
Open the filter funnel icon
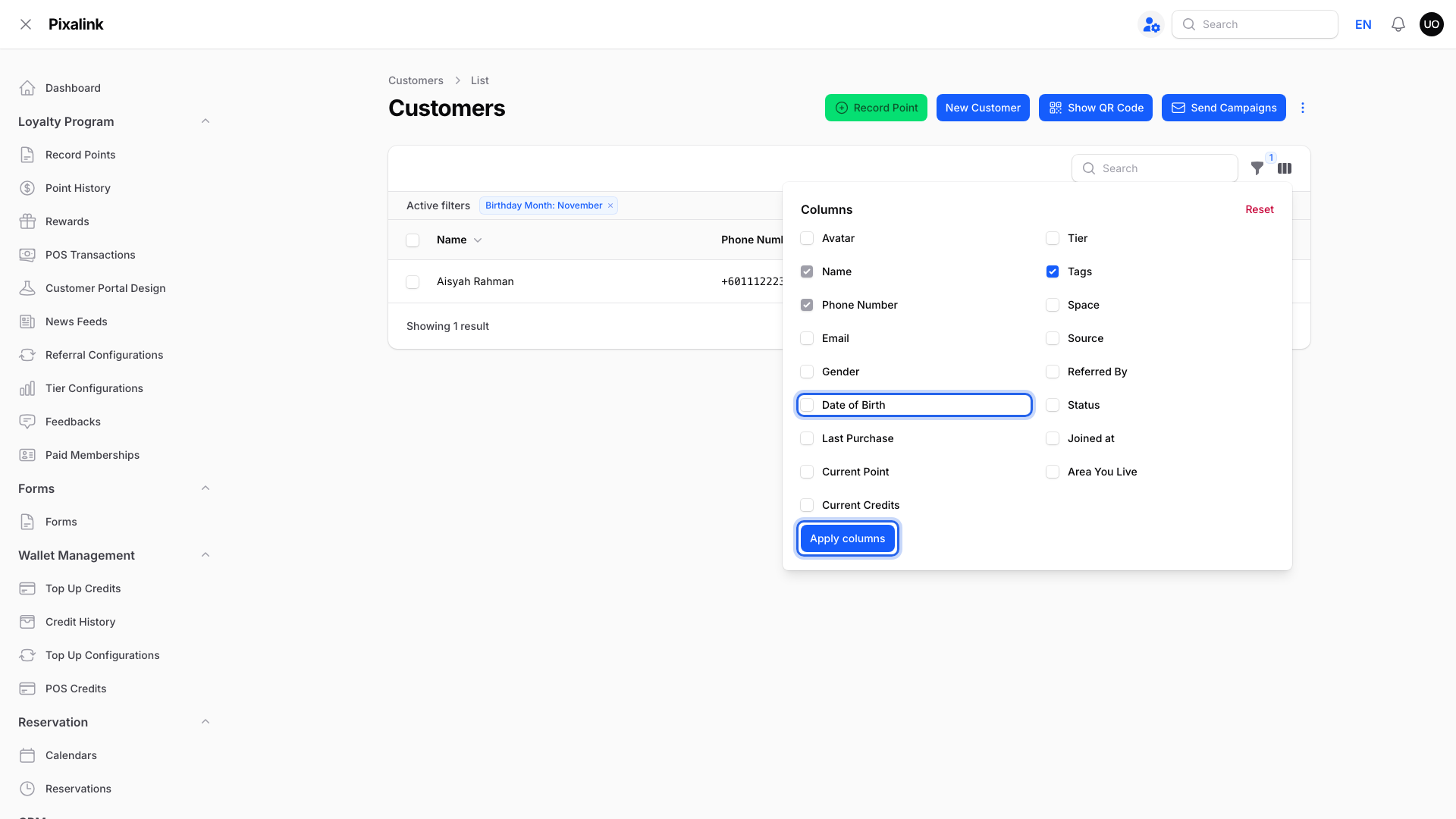[1257, 168]
